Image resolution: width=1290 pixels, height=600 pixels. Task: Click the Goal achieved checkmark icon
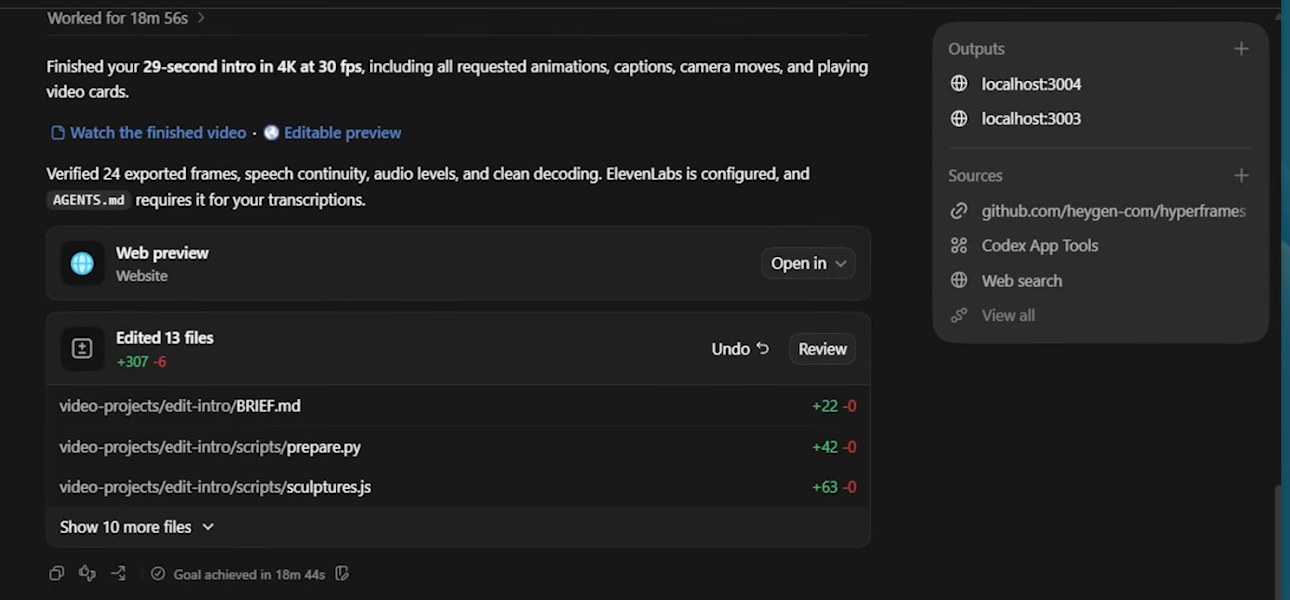(157, 574)
